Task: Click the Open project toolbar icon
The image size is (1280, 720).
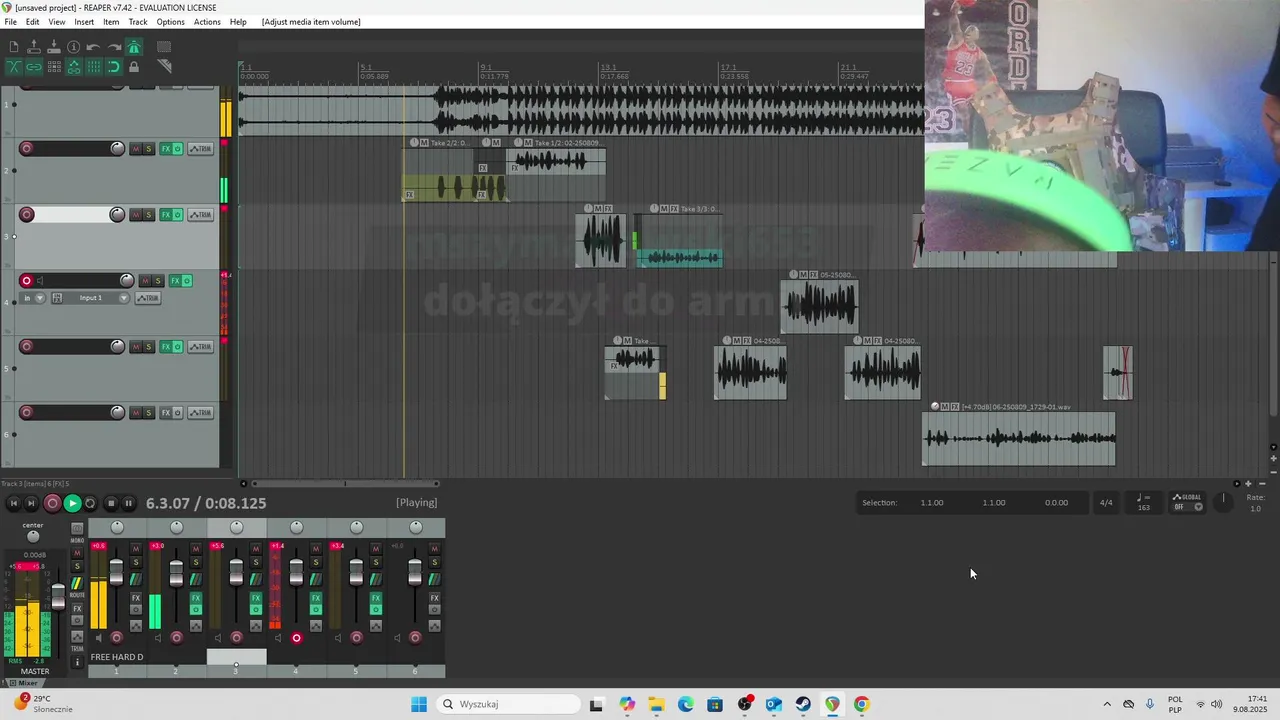Action: 34,47
